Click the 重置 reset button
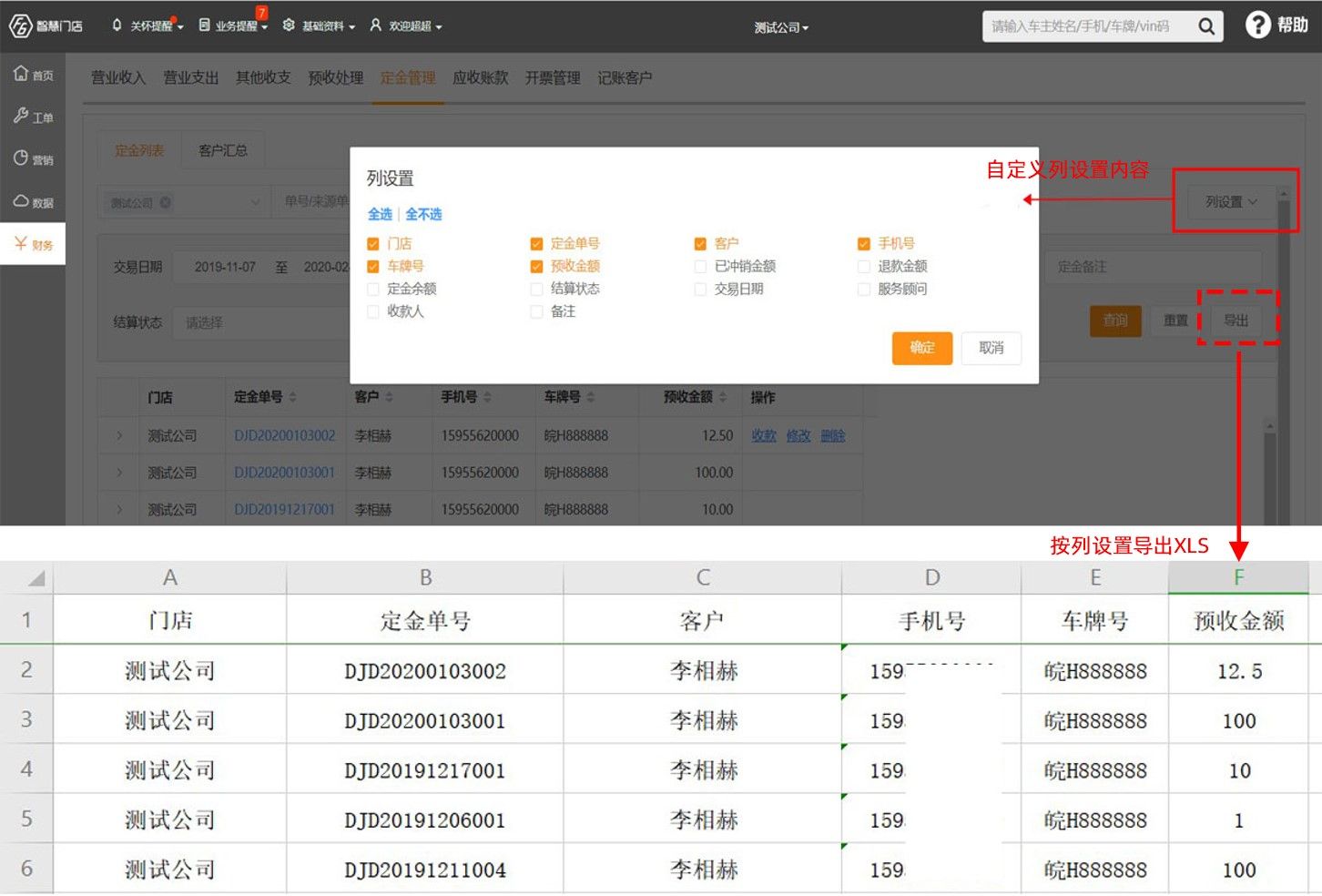Viewport: 1322px width, 896px height. coord(1176,321)
